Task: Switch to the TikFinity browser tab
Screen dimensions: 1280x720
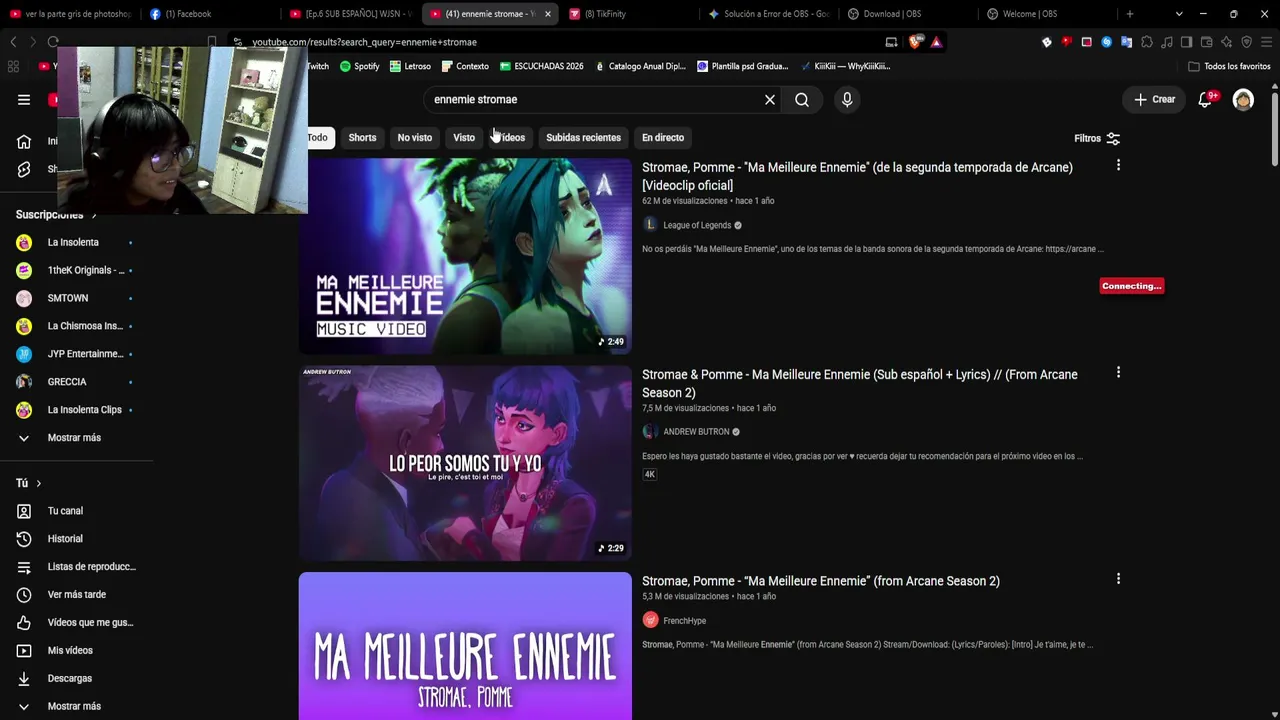Action: [x=627, y=14]
